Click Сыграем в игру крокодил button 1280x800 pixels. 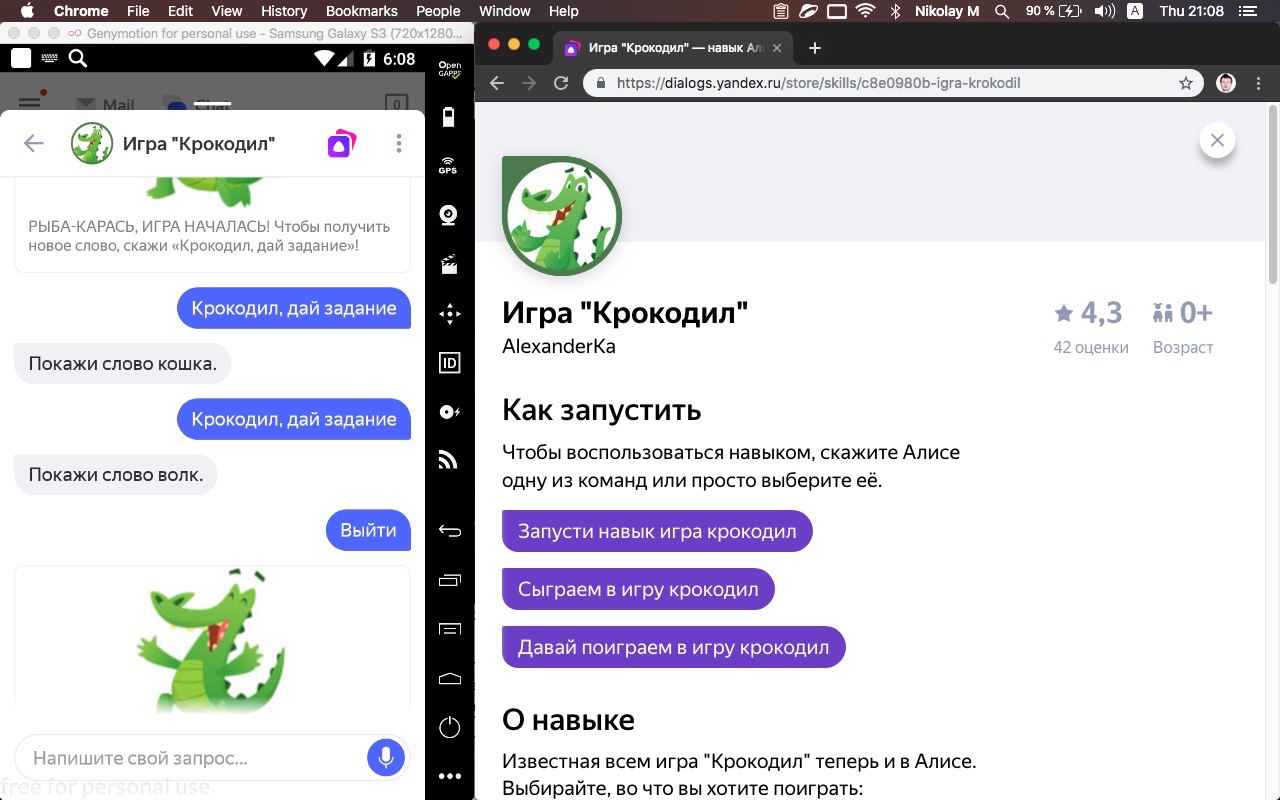(638, 589)
